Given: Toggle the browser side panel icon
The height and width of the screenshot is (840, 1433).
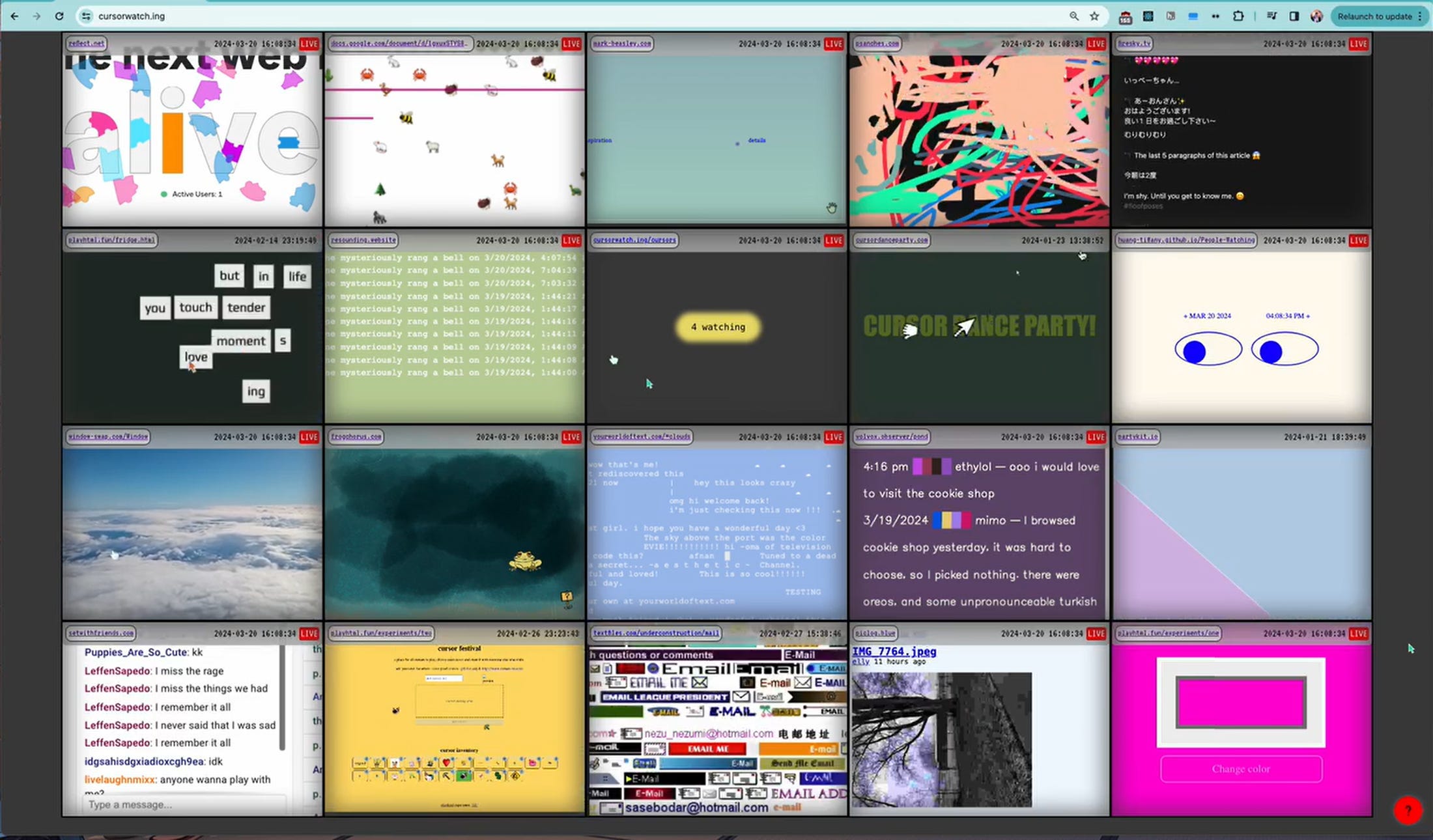Looking at the screenshot, I should click(1294, 16).
